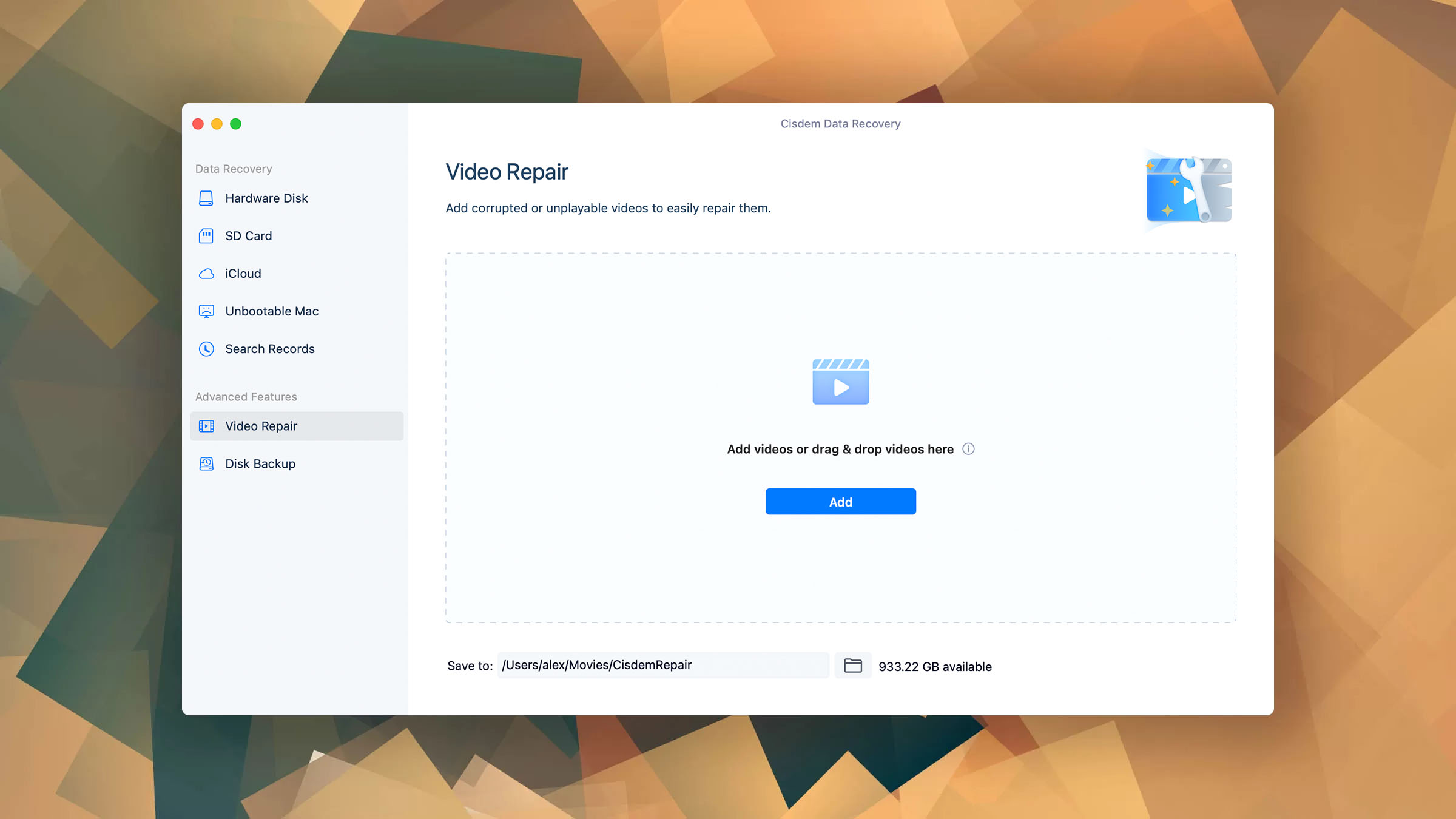Click 'Add videos or drag & drop videos here' text
This screenshot has height=819, width=1456.
coord(840,449)
